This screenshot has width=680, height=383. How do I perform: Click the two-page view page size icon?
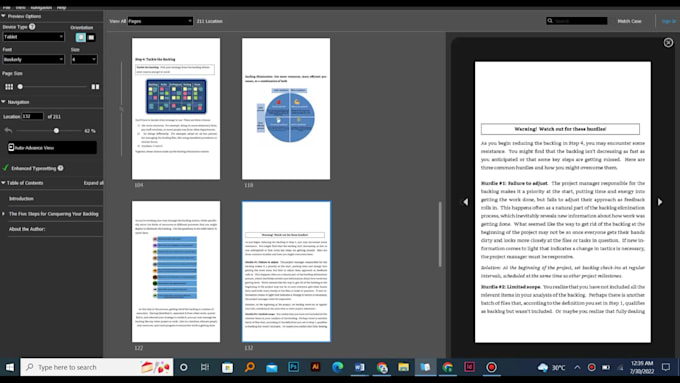[x=95, y=87]
